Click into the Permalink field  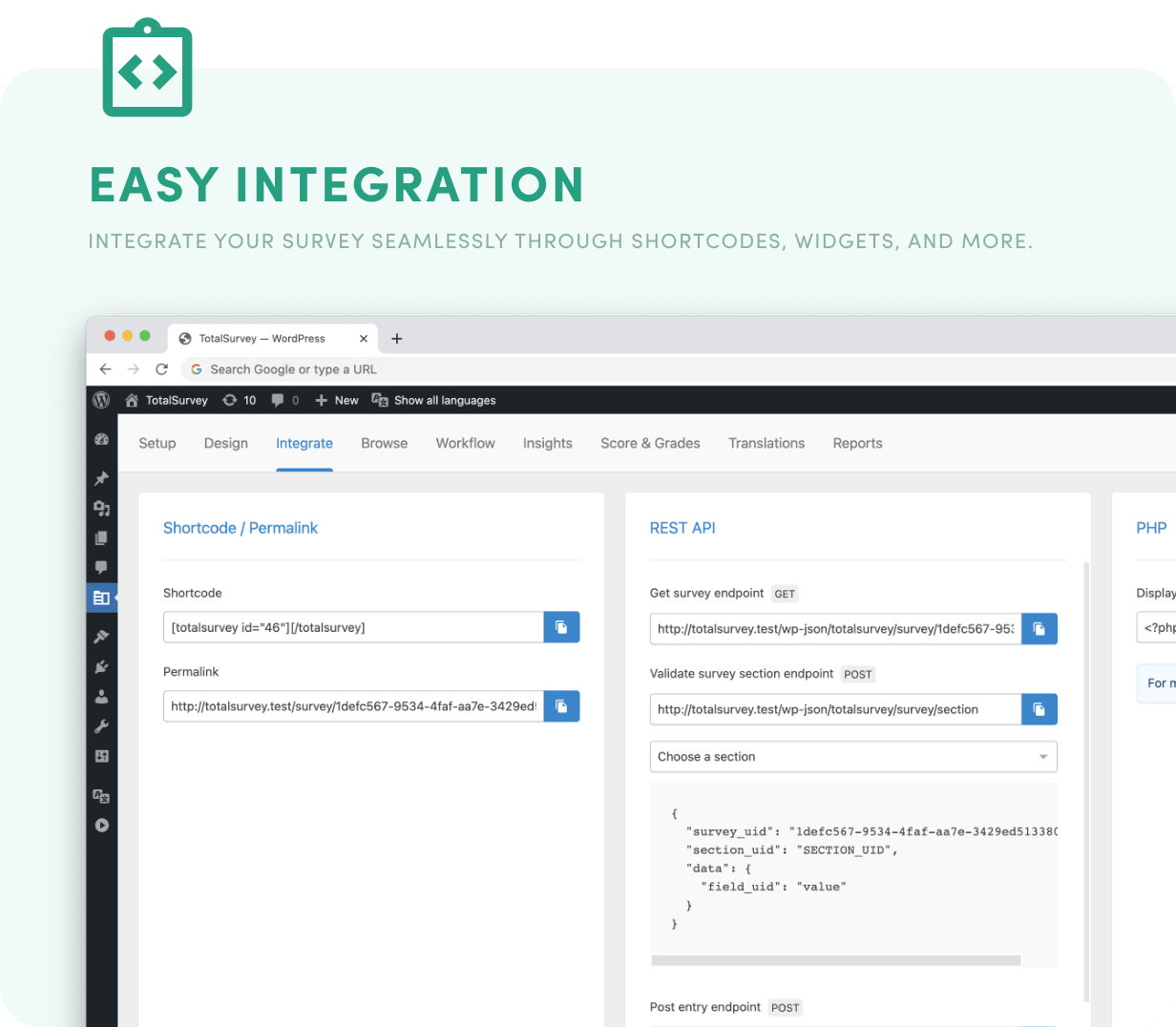pyautogui.click(x=354, y=706)
